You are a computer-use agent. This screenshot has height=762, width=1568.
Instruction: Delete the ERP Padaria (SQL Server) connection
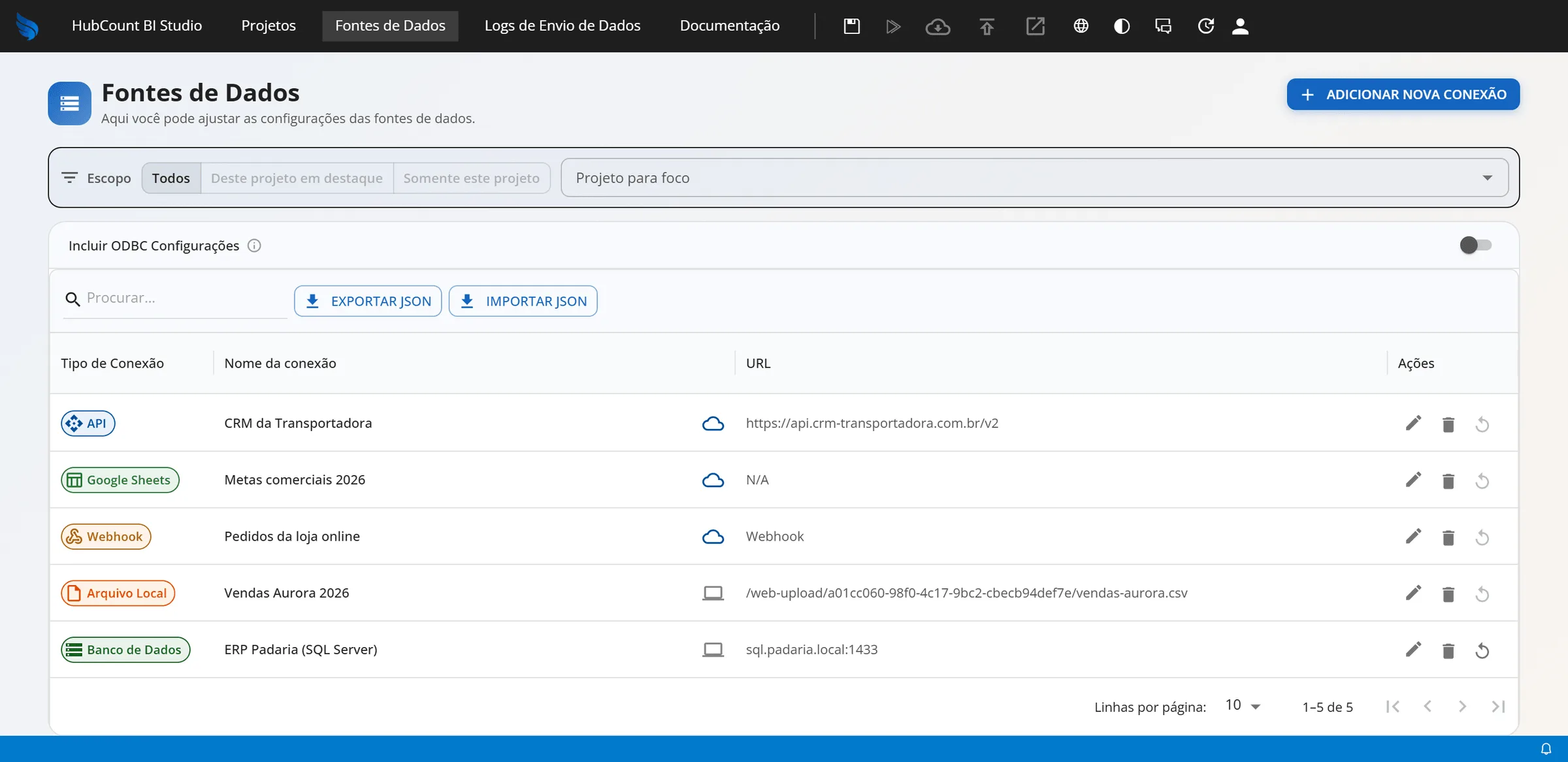[x=1448, y=651]
